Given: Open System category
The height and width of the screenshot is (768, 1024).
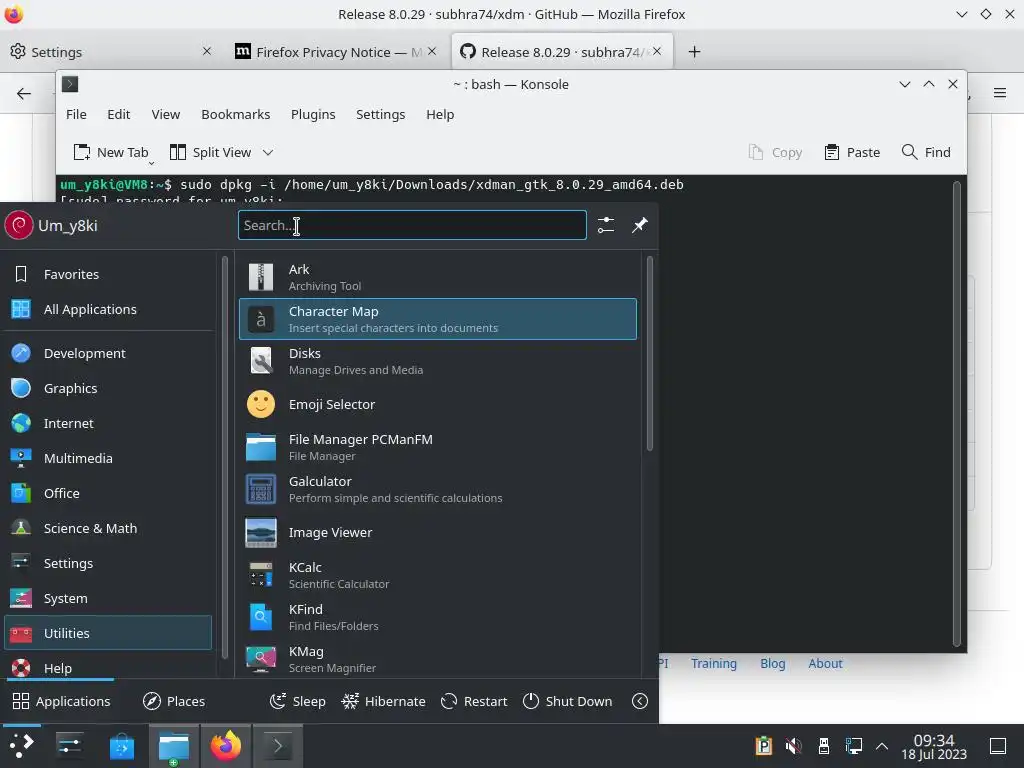Looking at the screenshot, I should [108, 598].
